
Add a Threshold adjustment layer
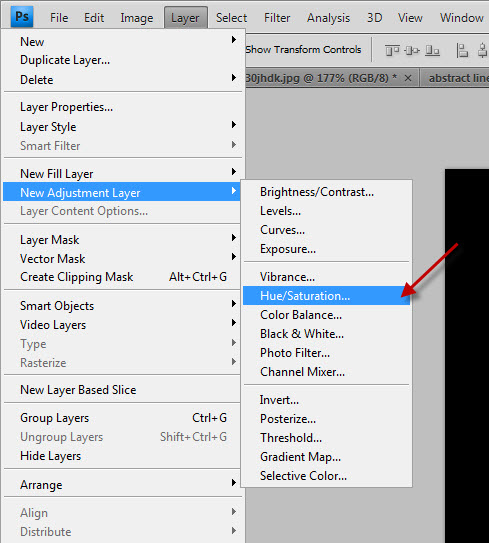327,438
